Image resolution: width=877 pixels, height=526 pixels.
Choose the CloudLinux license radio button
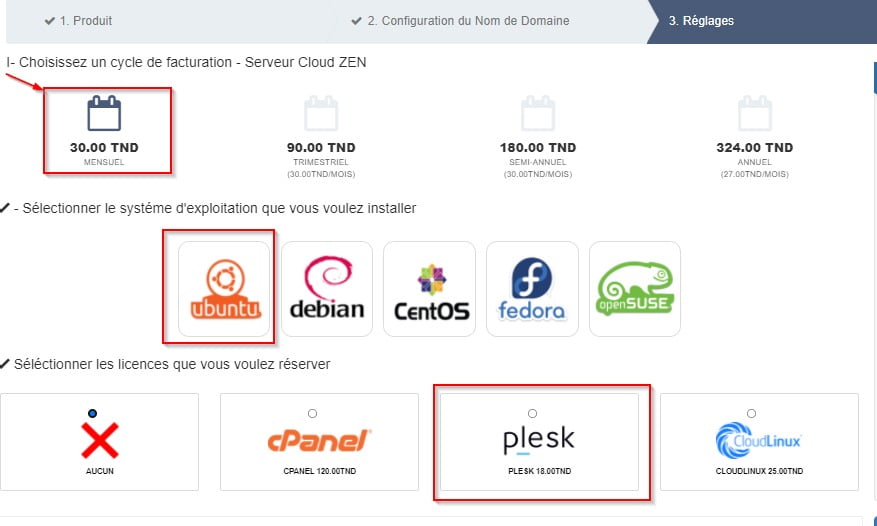[x=751, y=413]
